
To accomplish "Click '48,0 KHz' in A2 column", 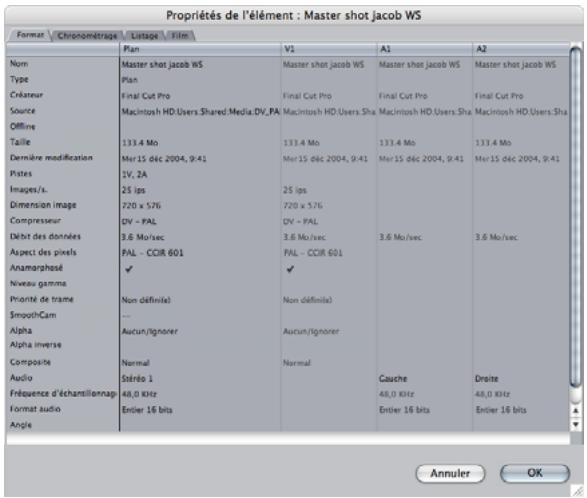I will coord(492,394).
